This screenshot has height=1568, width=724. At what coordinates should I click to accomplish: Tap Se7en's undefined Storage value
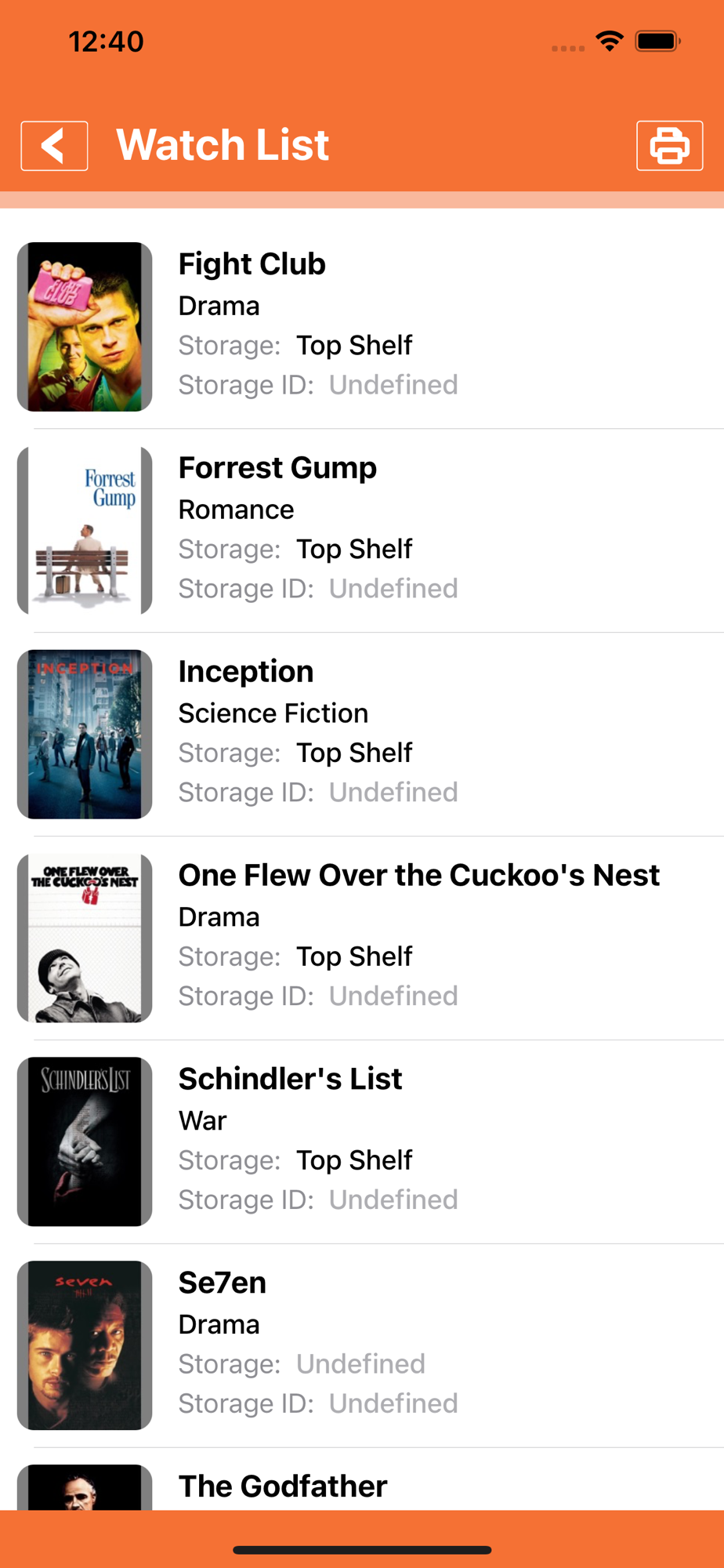coord(360,1364)
